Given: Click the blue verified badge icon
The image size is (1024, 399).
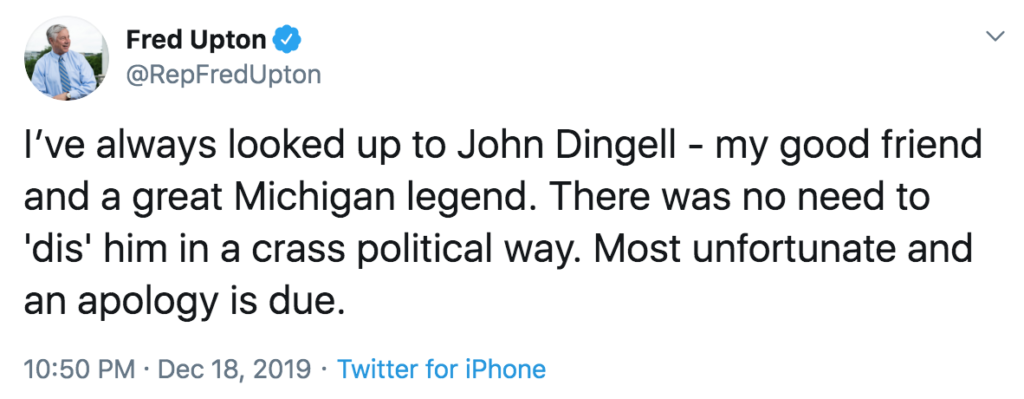Looking at the screenshot, I should pyautogui.click(x=286, y=40).
